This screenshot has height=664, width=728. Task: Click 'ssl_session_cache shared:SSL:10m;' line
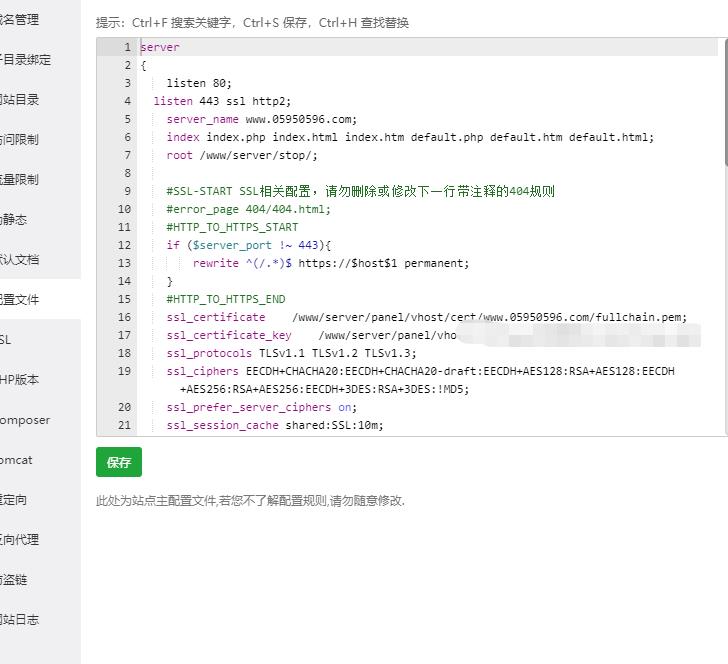(x=275, y=425)
